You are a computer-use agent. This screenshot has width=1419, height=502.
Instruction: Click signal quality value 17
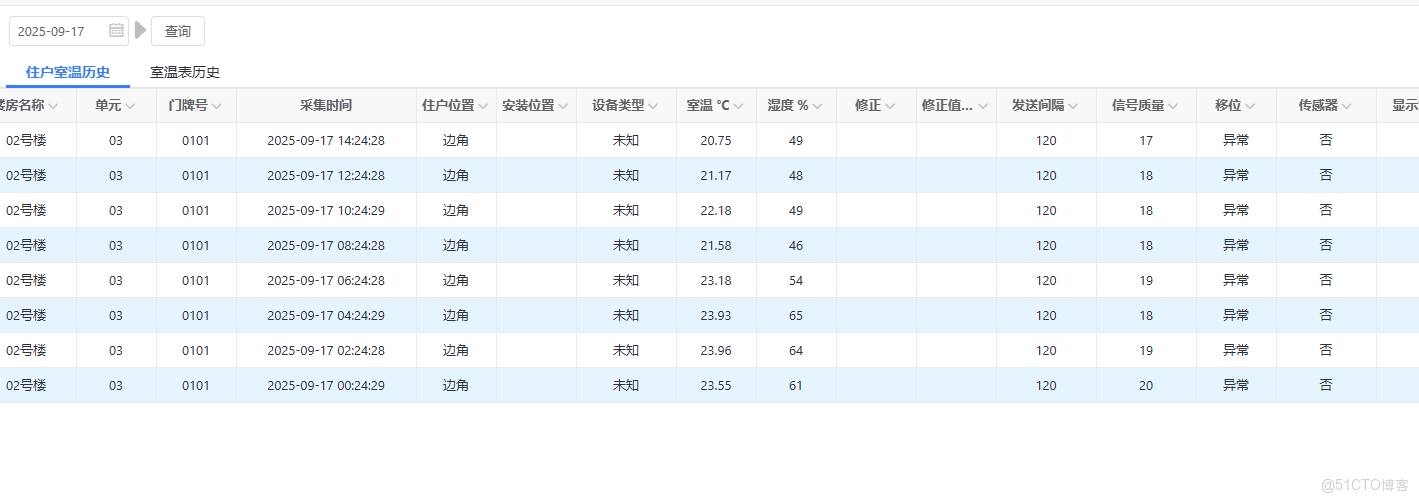pos(1146,140)
